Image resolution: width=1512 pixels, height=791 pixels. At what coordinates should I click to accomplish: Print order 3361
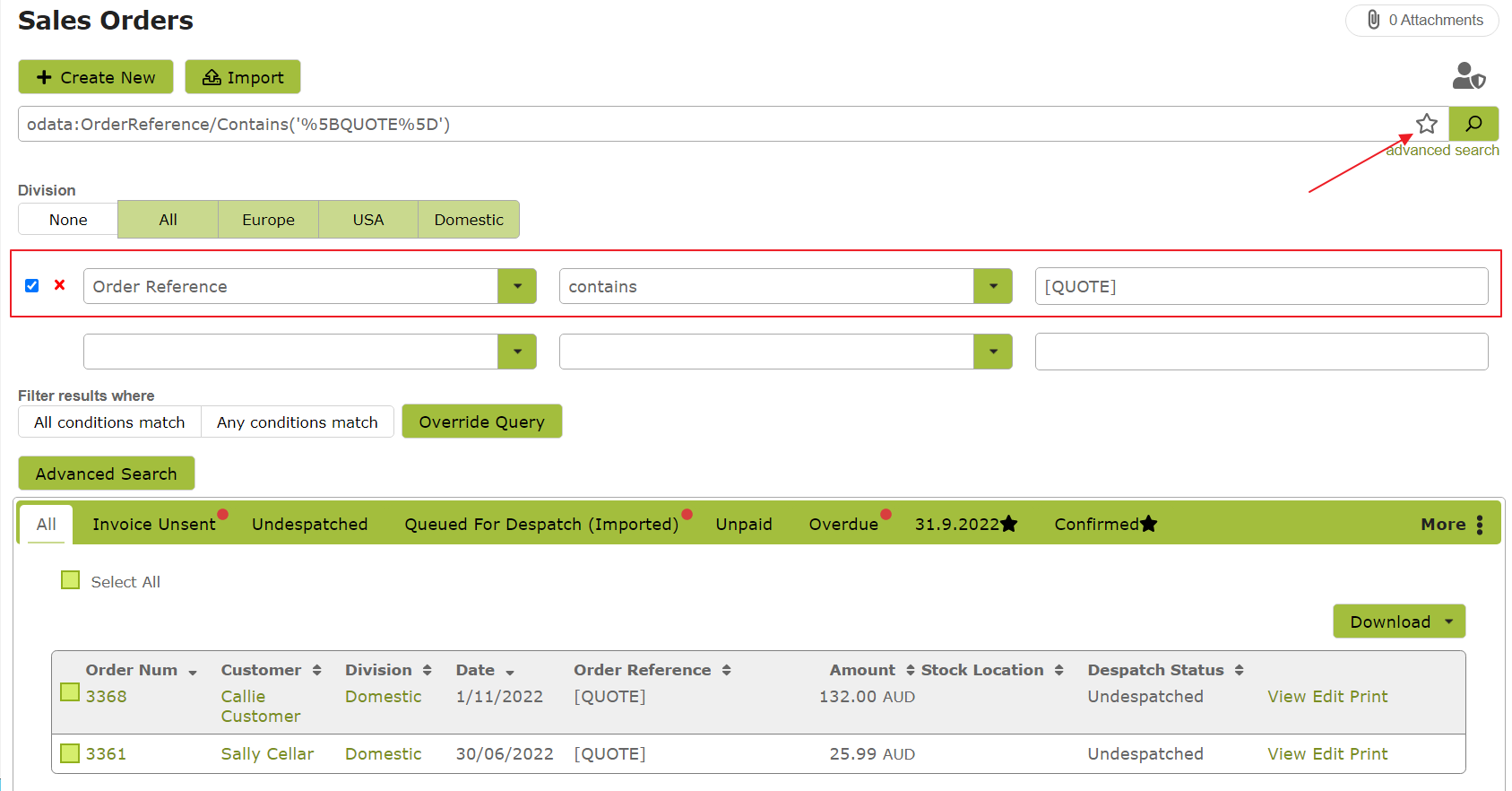pos(1369,754)
